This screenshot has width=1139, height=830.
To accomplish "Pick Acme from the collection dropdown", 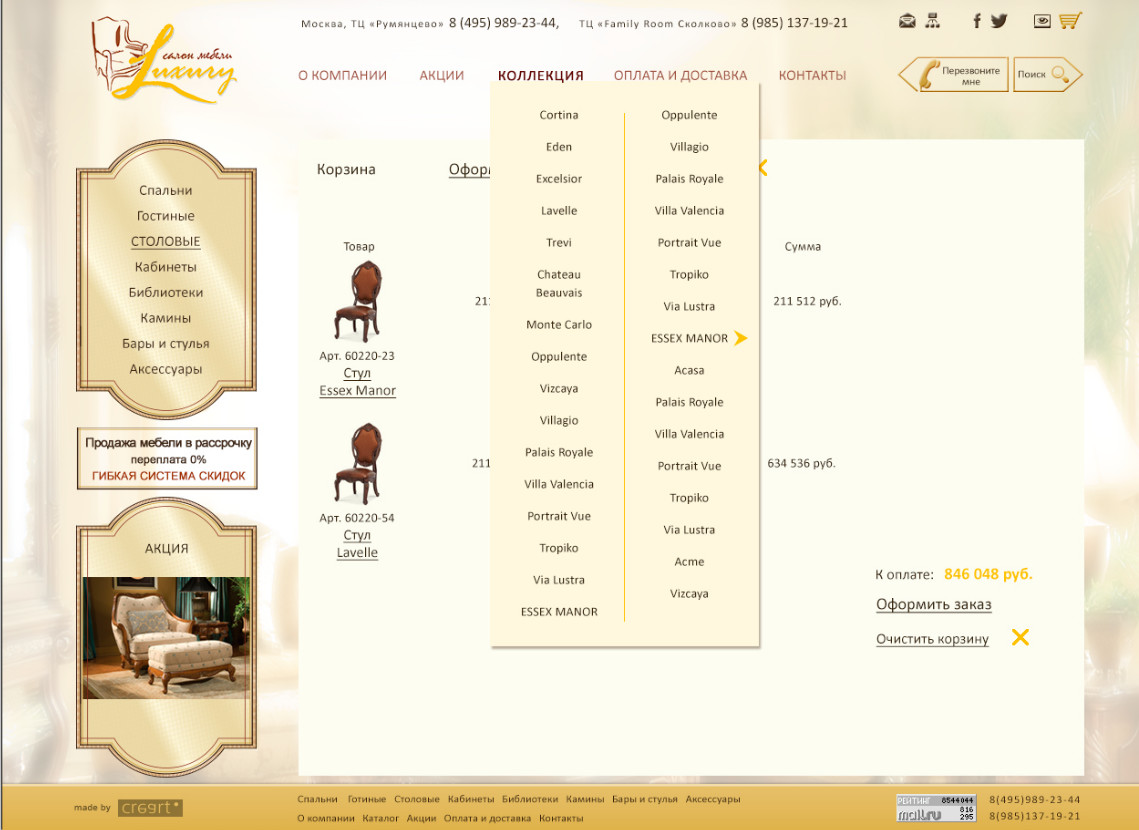I will pyautogui.click(x=689, y=561).
